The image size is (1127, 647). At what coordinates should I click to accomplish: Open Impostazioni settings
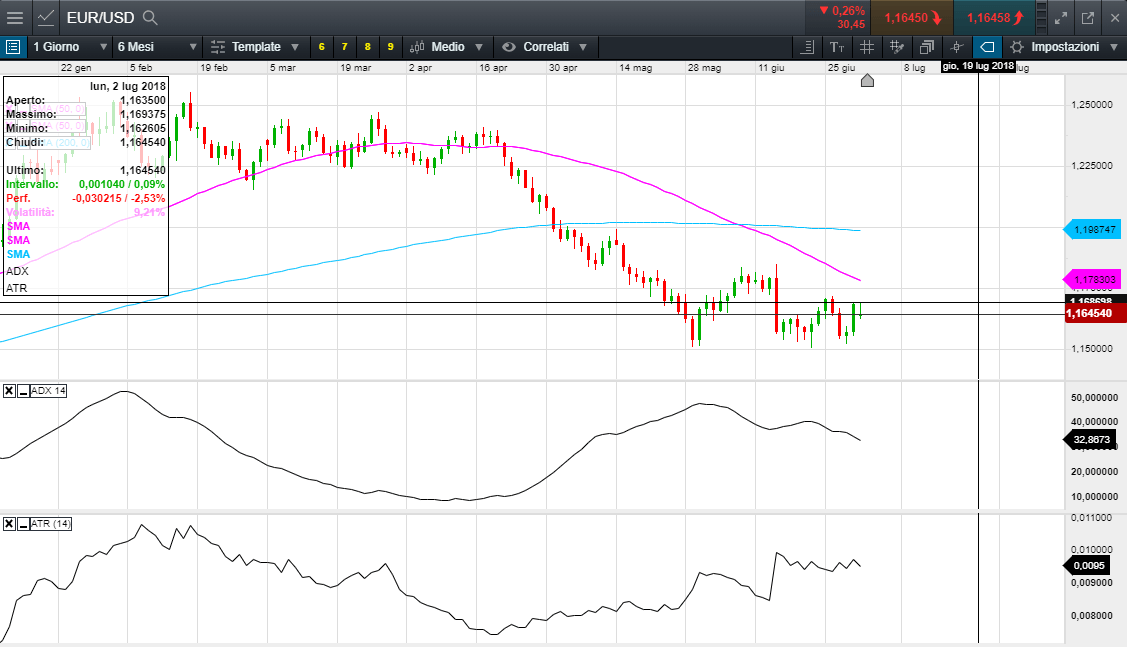coord(1063,47)
